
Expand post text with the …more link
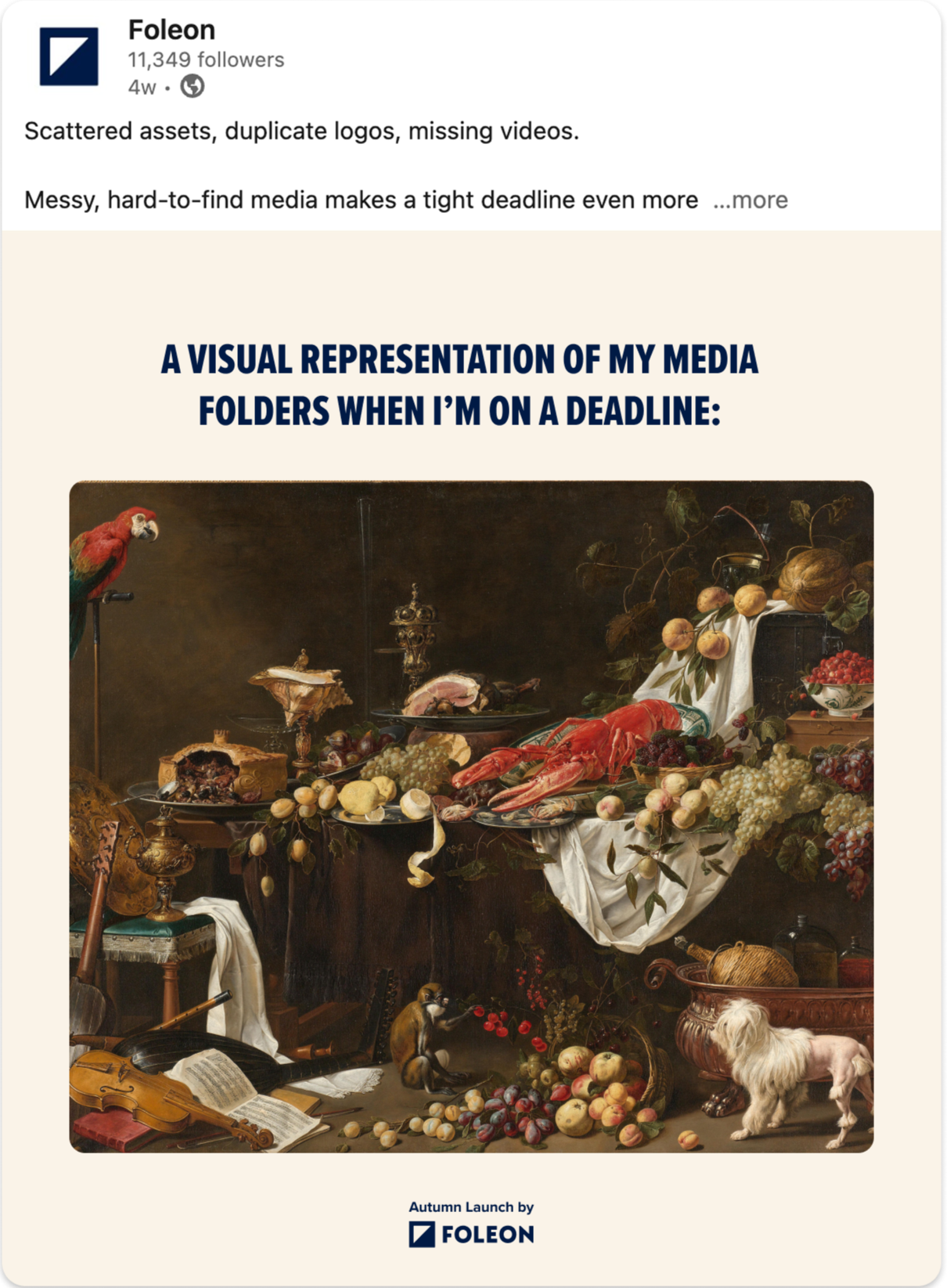point(750,200)
